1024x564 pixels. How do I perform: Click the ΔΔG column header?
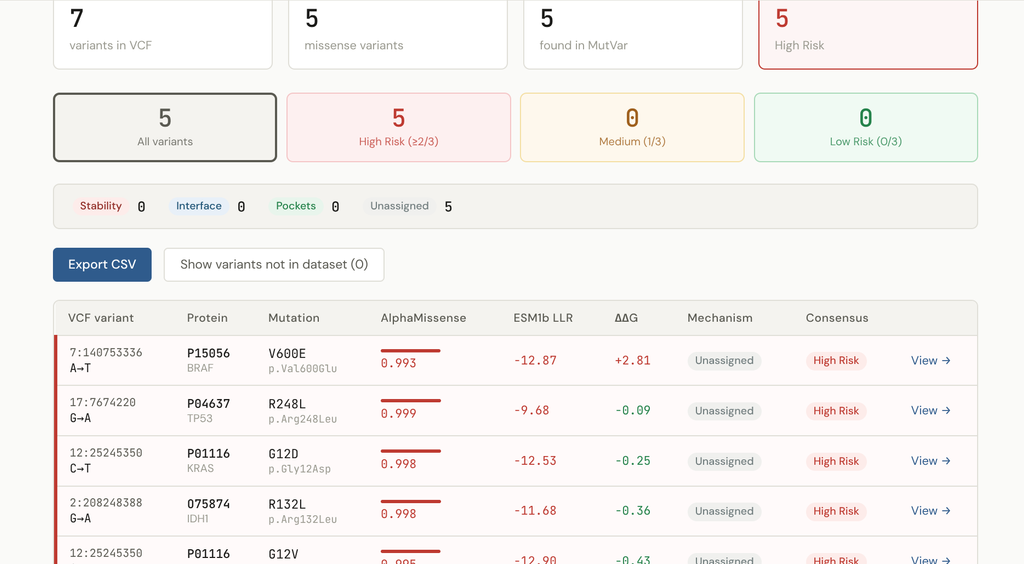(x=626, y=318)
